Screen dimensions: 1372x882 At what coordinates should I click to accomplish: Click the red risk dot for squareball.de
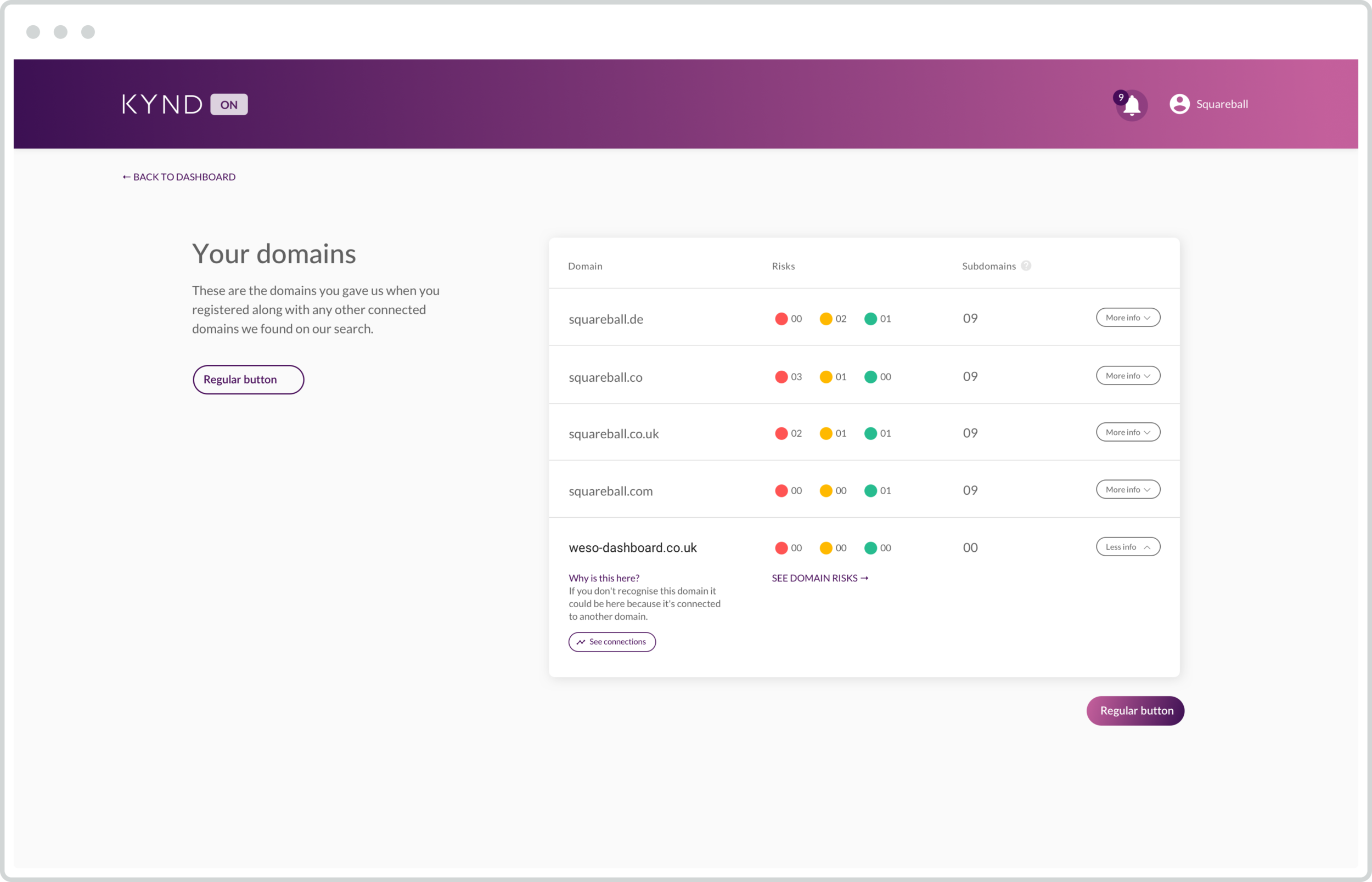coord(781,319)
